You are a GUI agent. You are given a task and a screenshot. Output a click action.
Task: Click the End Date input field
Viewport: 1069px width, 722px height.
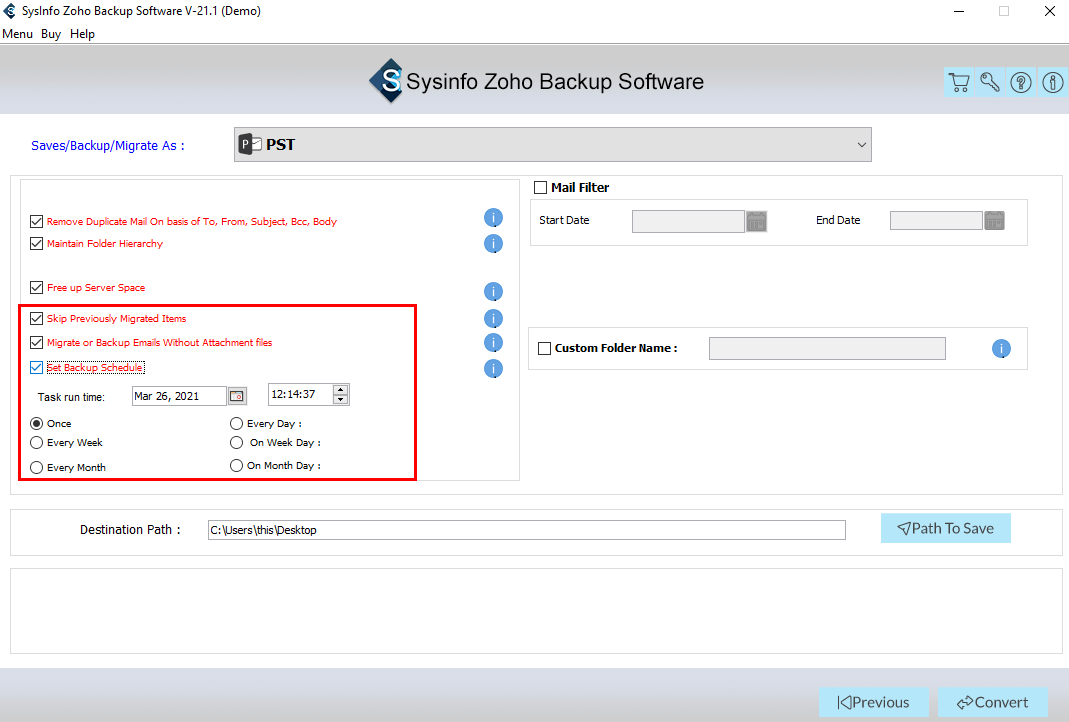[936, 221]
